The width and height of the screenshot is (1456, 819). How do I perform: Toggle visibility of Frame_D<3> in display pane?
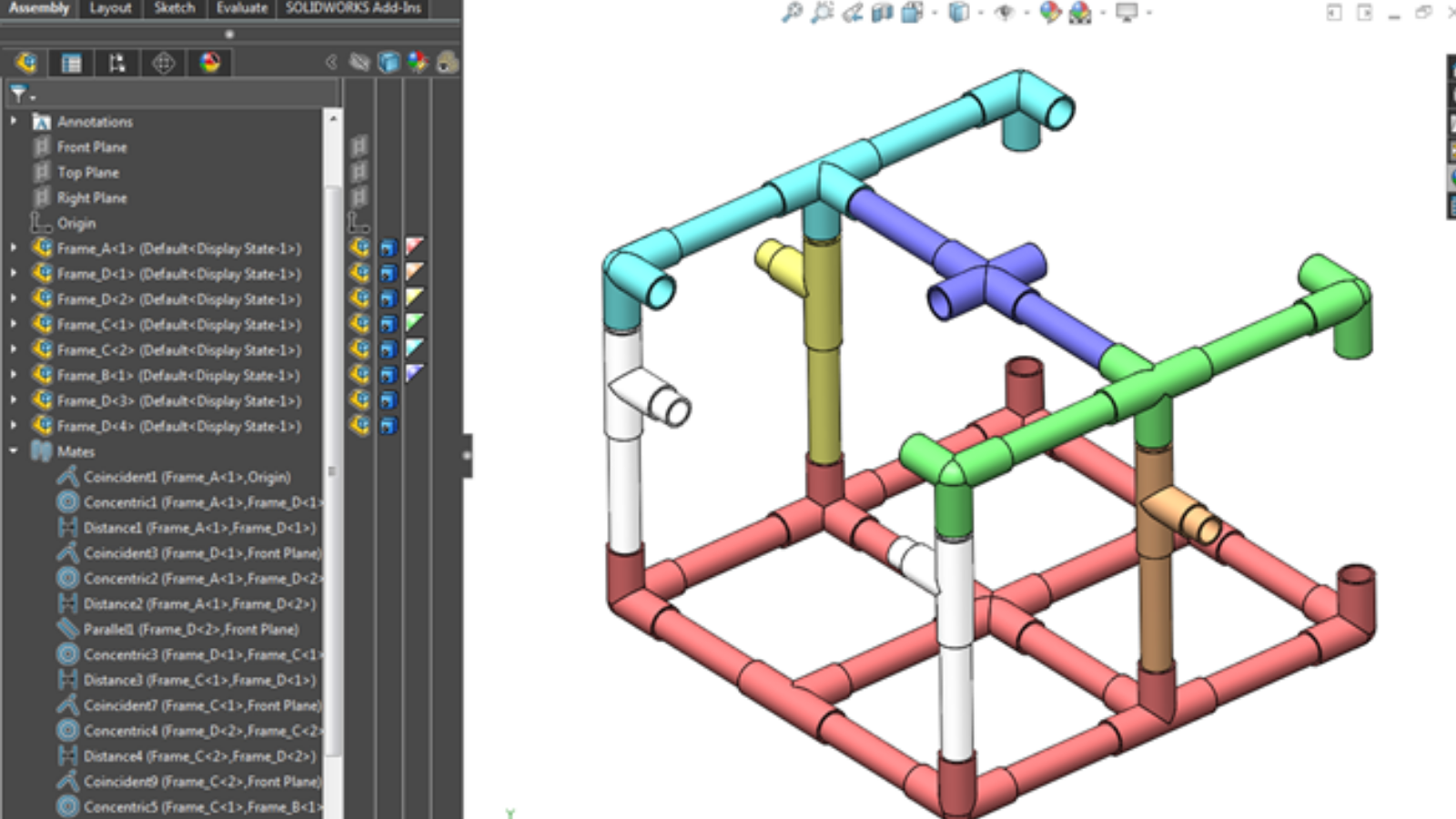(360, 399)
